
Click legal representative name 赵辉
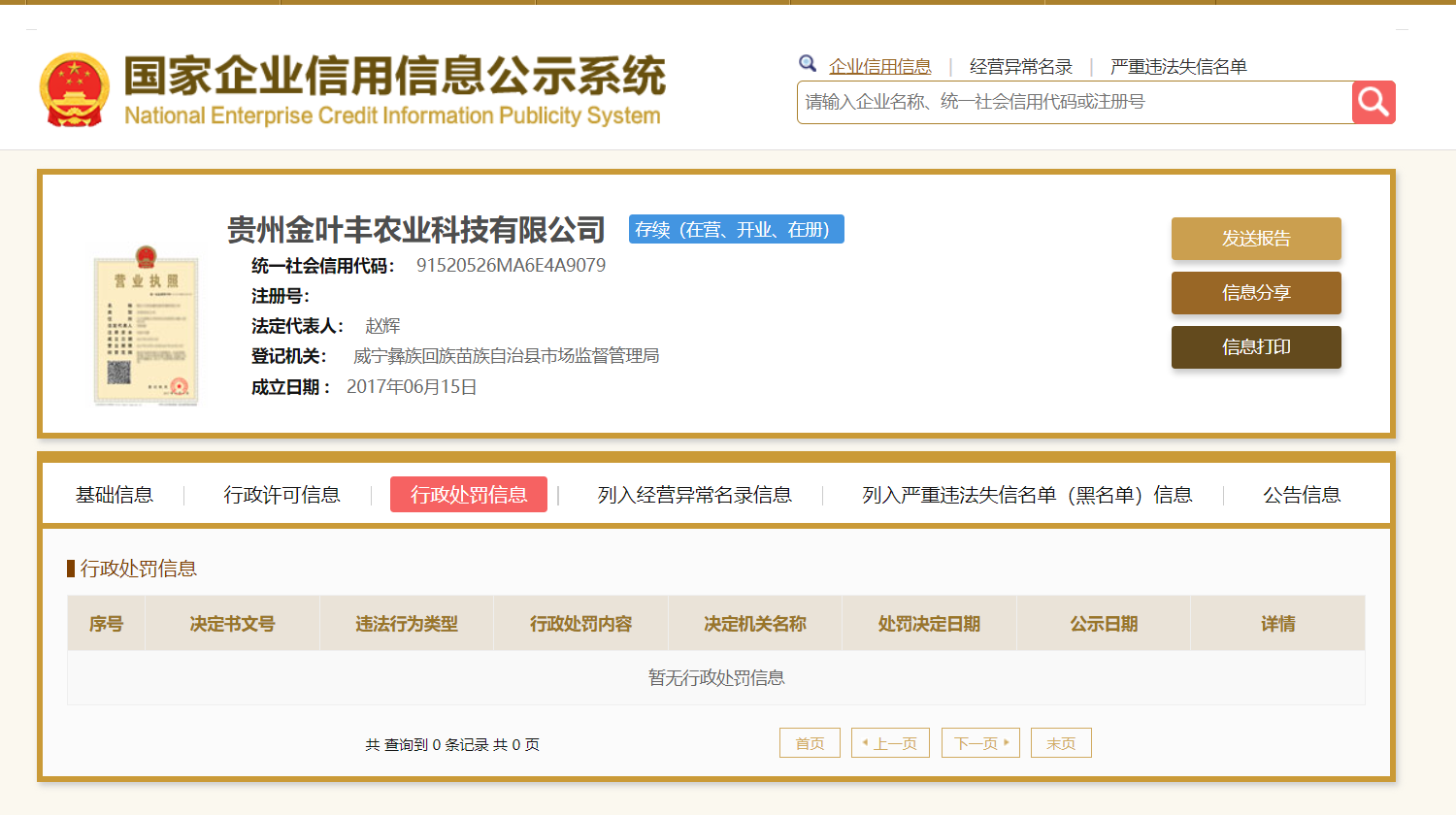pos(382,326)
